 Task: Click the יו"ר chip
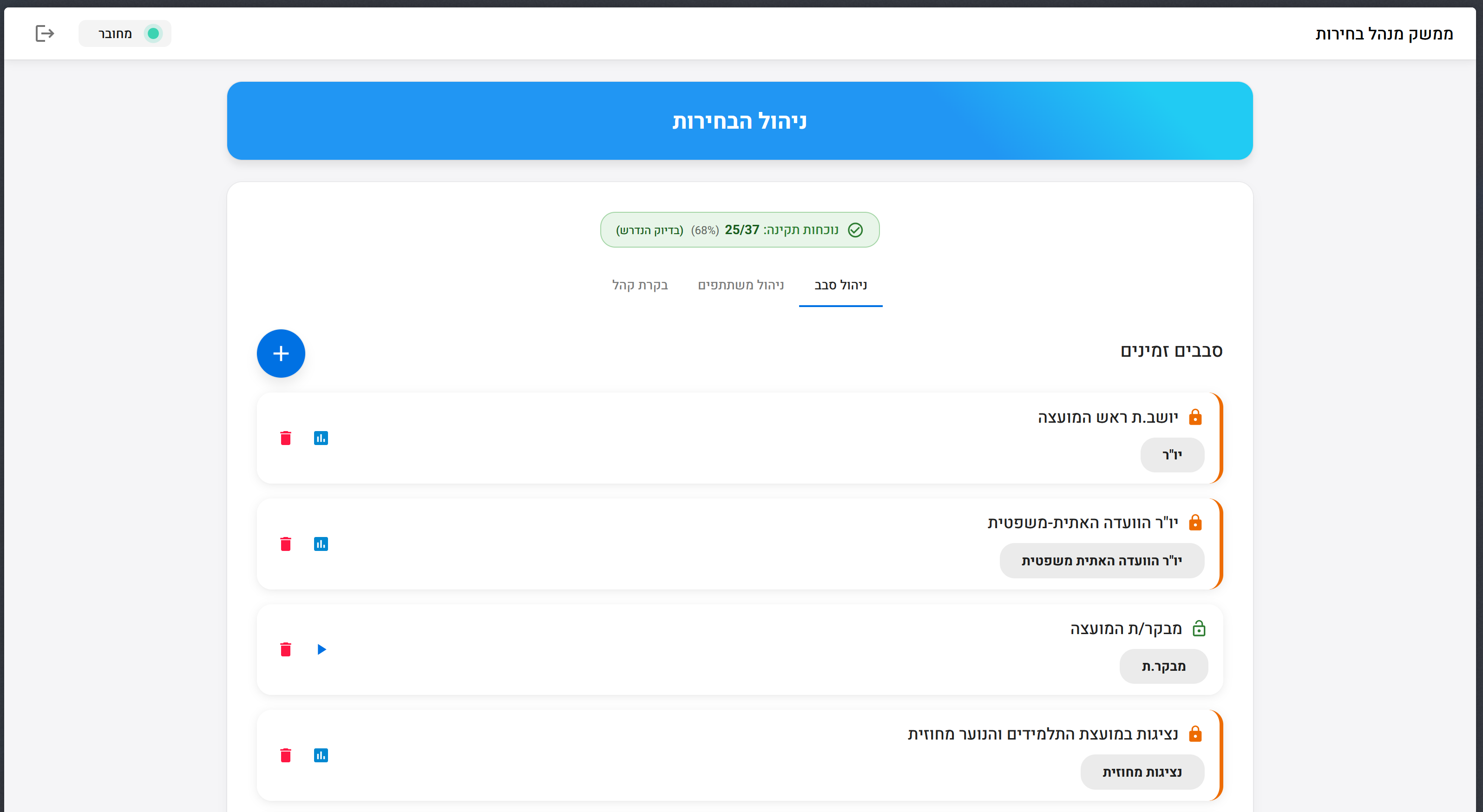tap(1172, 455)
